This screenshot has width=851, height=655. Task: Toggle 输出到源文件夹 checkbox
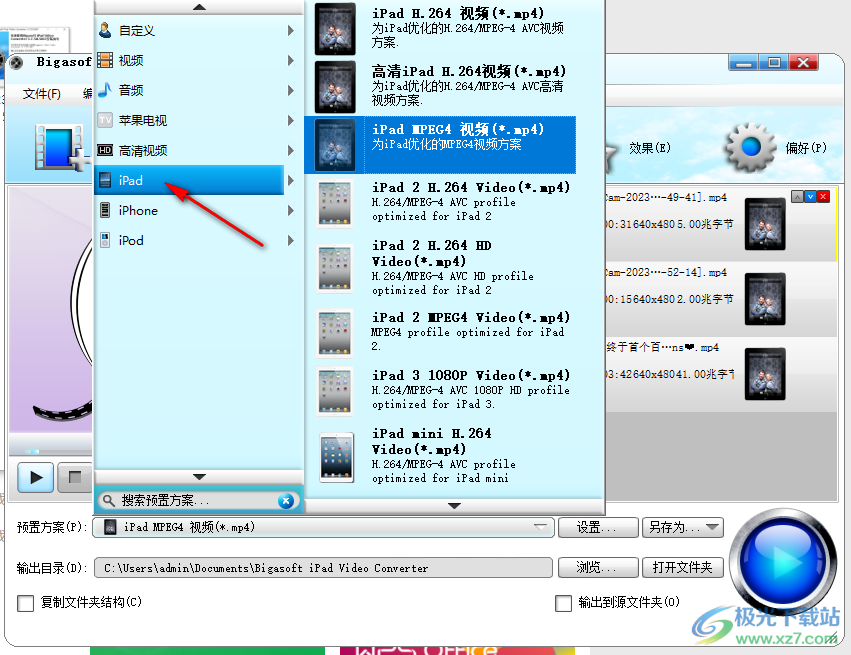tap(563, 602)
